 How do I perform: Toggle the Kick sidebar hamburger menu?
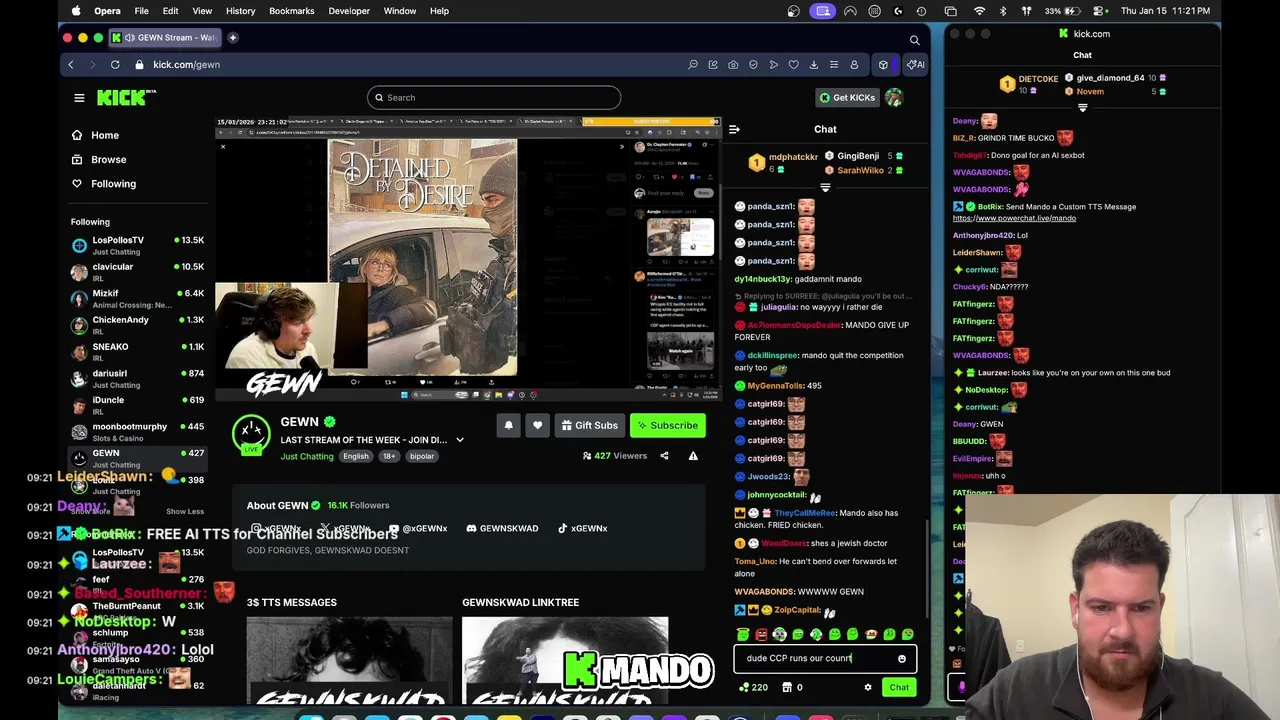pyautogui.click(x=79, y=98)
